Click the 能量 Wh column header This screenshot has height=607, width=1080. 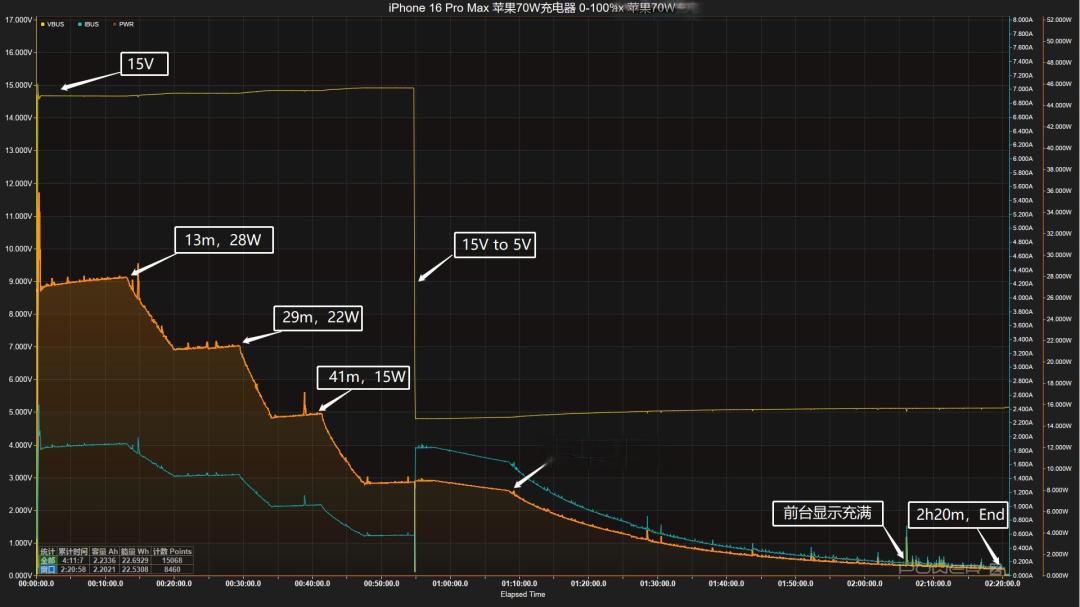pyautogui.click(x=135, y=551)
